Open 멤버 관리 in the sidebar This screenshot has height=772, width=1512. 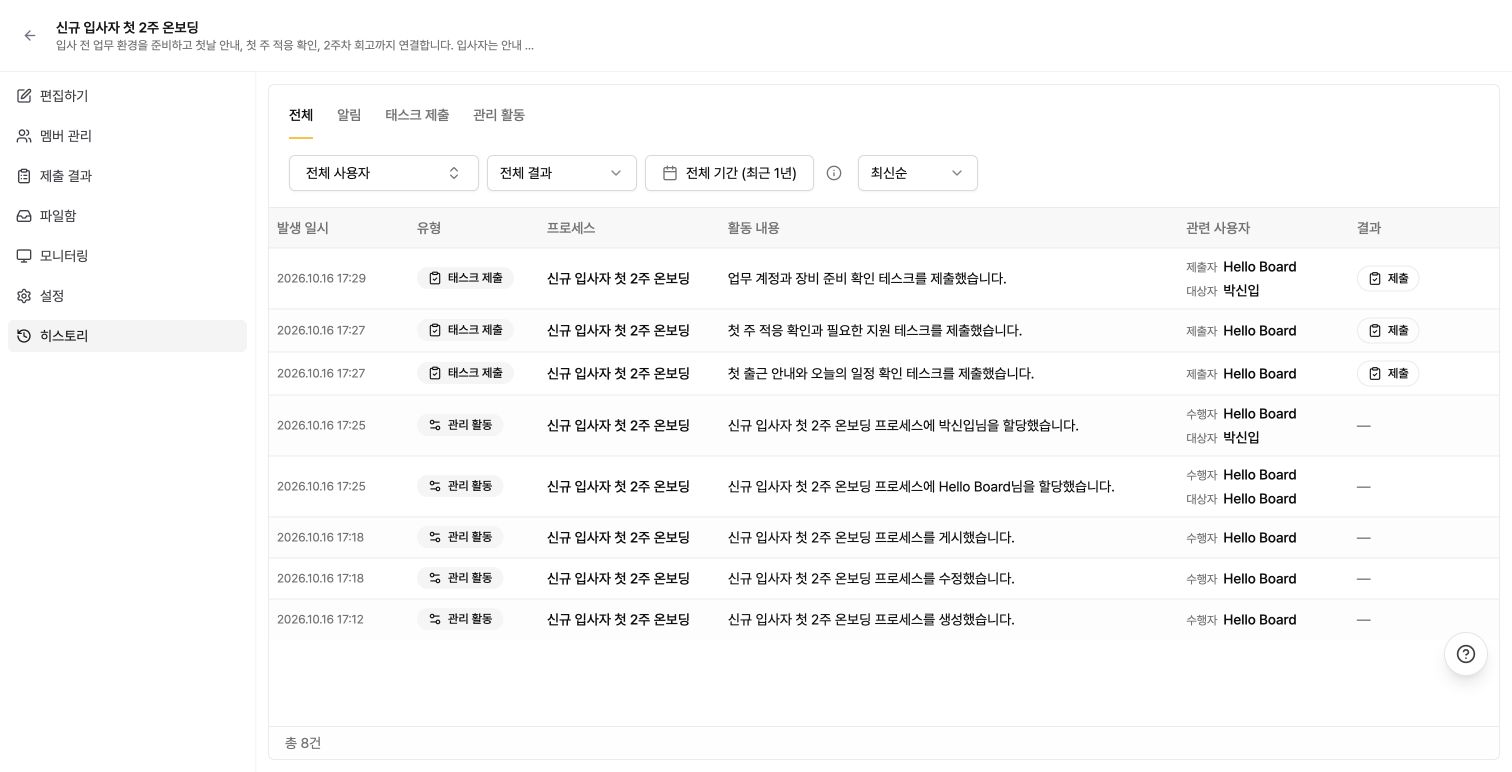click(127, 136)
